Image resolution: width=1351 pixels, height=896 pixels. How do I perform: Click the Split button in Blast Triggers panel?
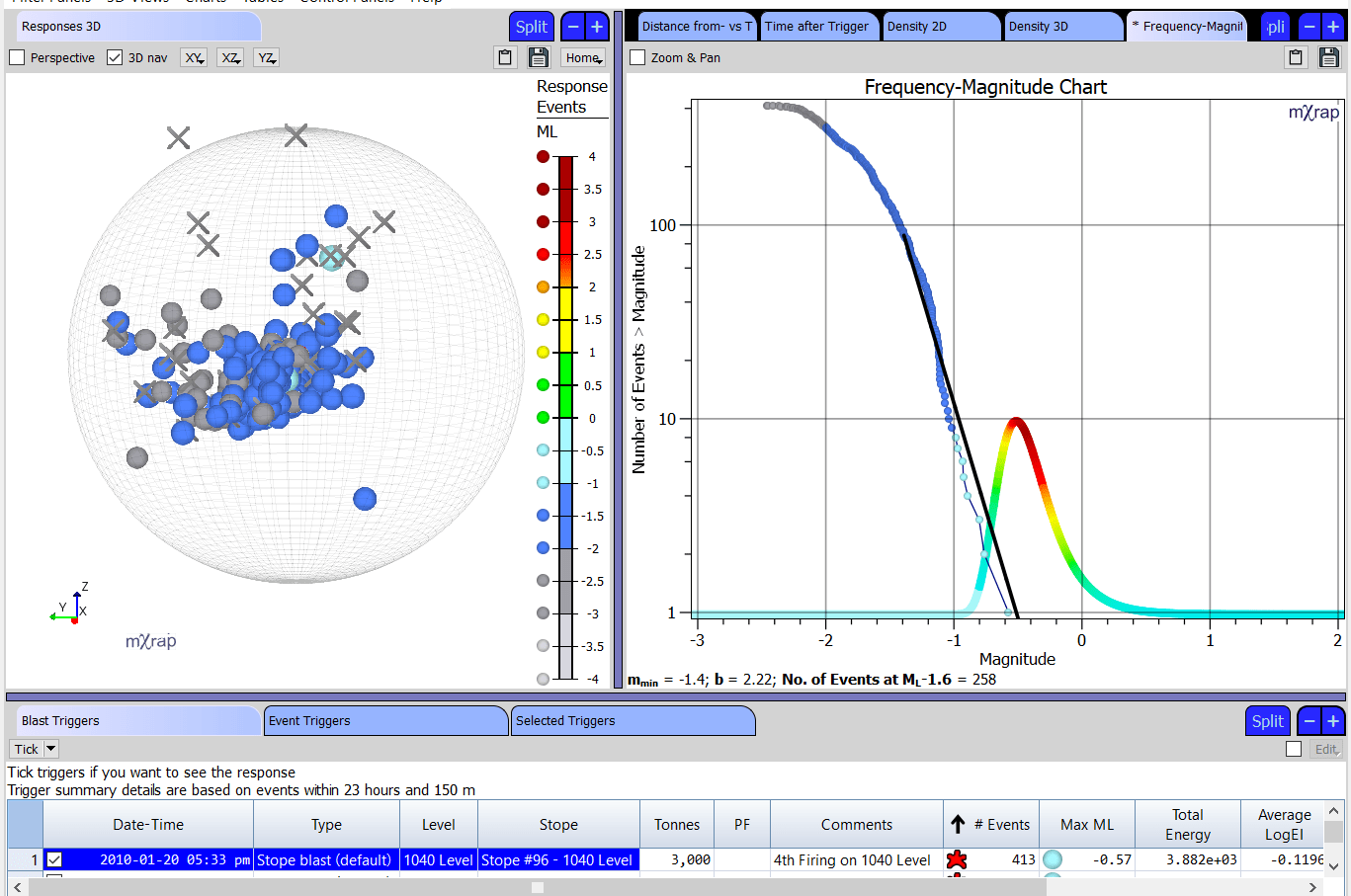tap(1267, 721)
